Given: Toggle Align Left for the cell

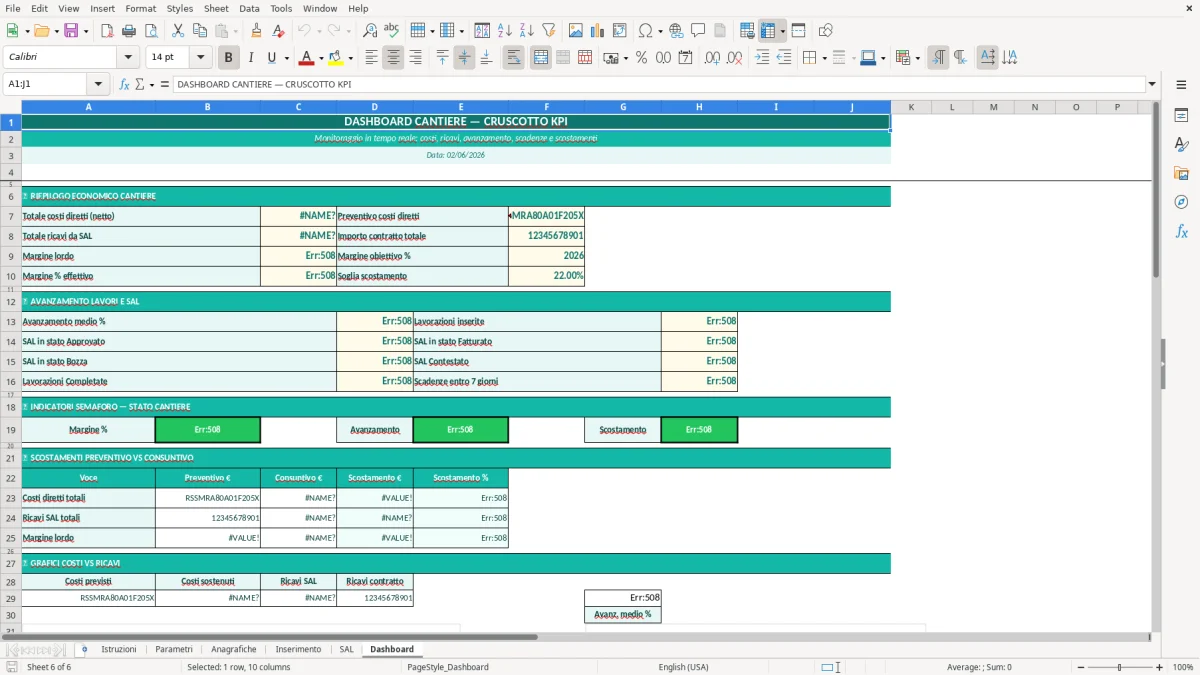Looking at the screenshot, I should 371,58.
